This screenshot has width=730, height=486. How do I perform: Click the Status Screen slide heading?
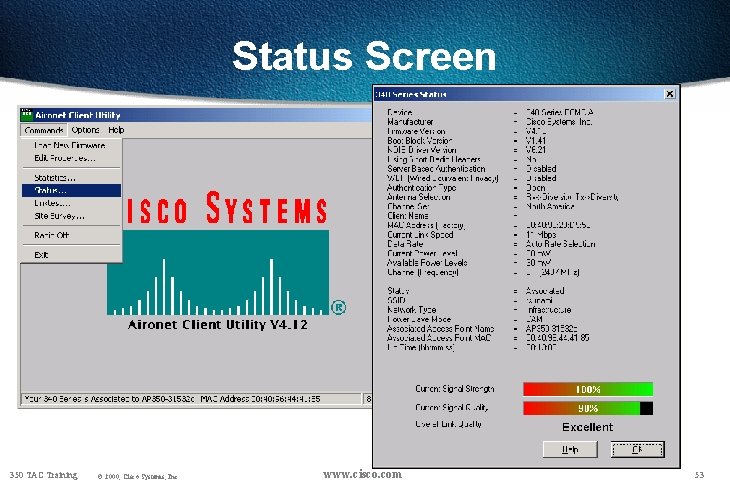tap(364, 56)
